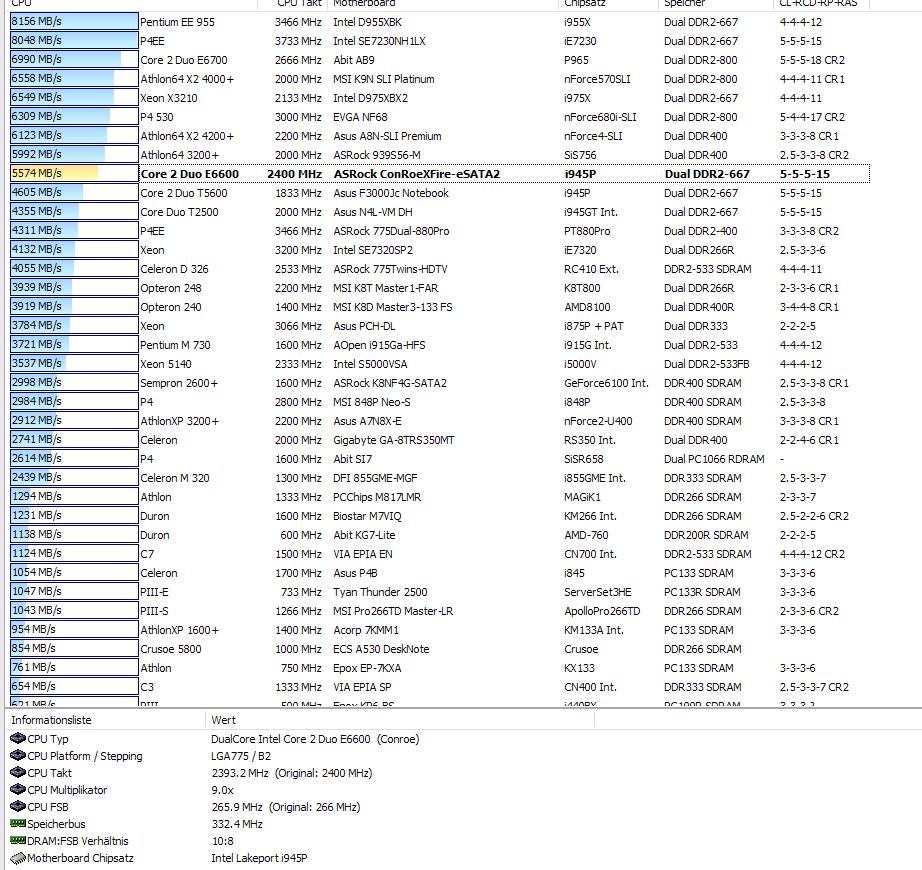Select the C3 VIA EPIA SP row
Screen dimensions: 922x870
(440, 687)
